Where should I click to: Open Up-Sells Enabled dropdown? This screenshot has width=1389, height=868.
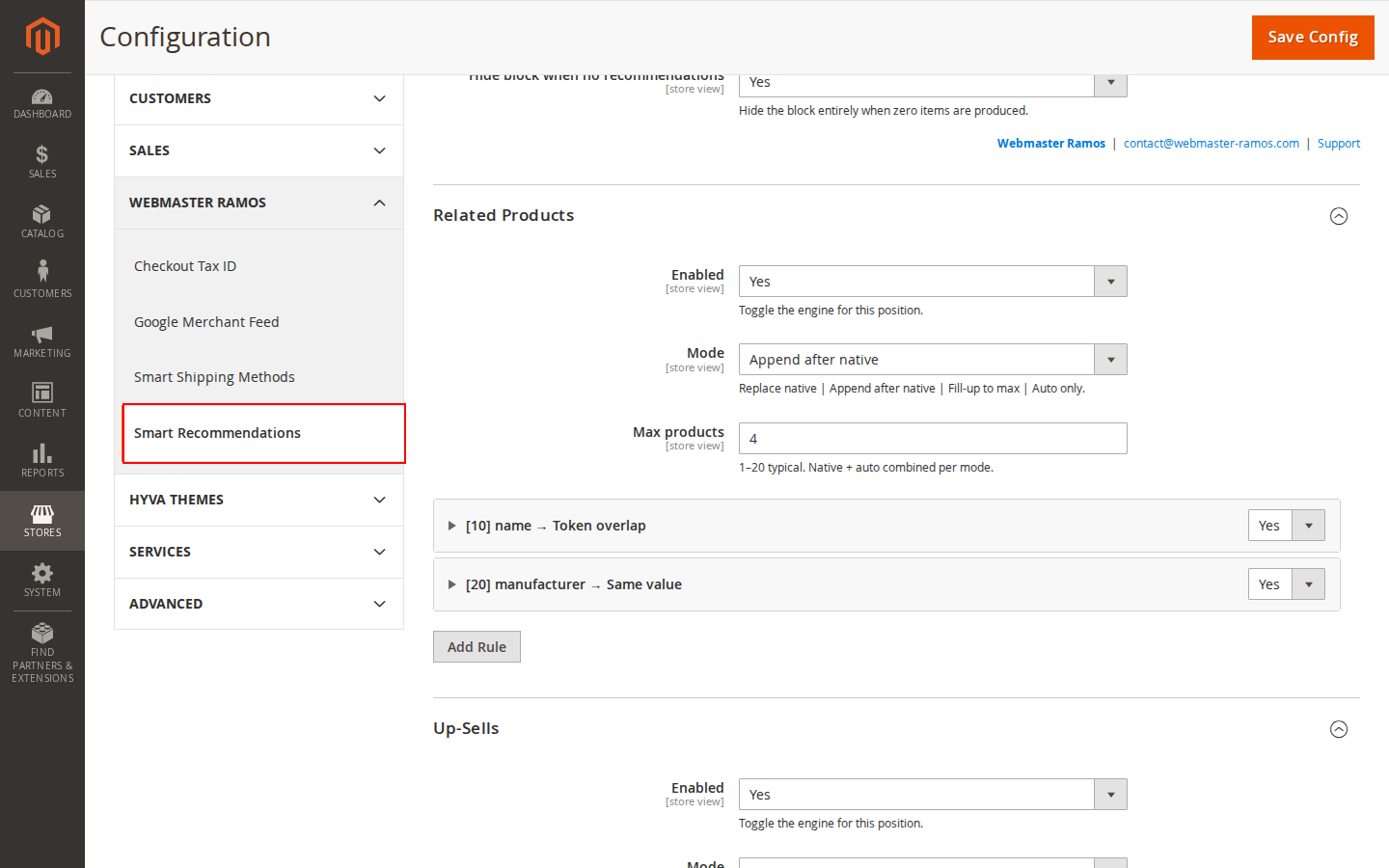(933, 795)
